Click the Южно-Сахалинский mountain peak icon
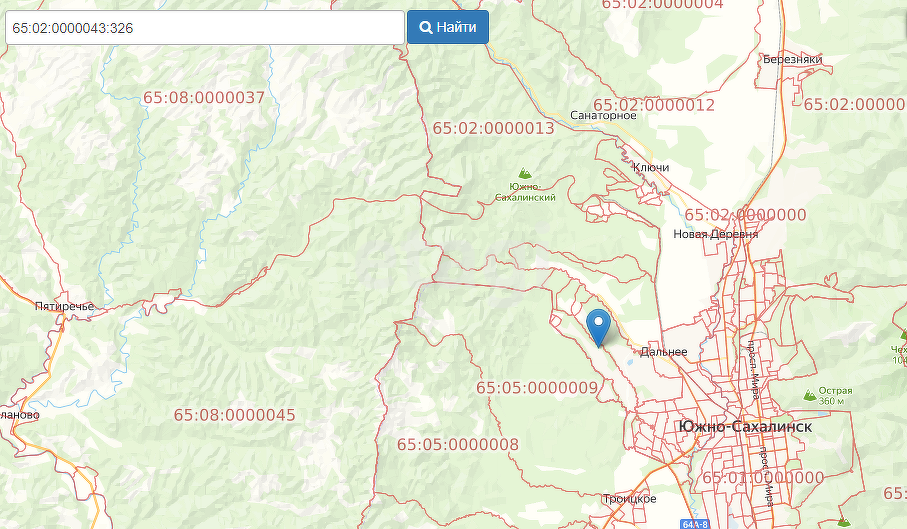Viewport: 907px width, 529px height. (x=526, y=174)
